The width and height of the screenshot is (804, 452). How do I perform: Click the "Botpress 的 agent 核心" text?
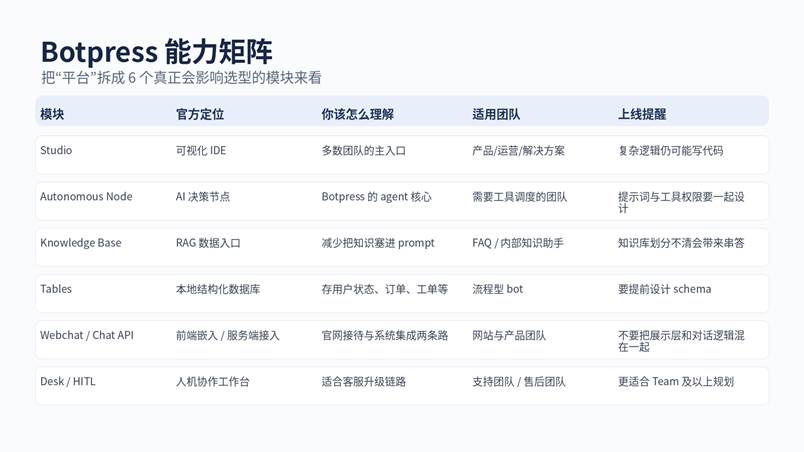pos(376,197)
